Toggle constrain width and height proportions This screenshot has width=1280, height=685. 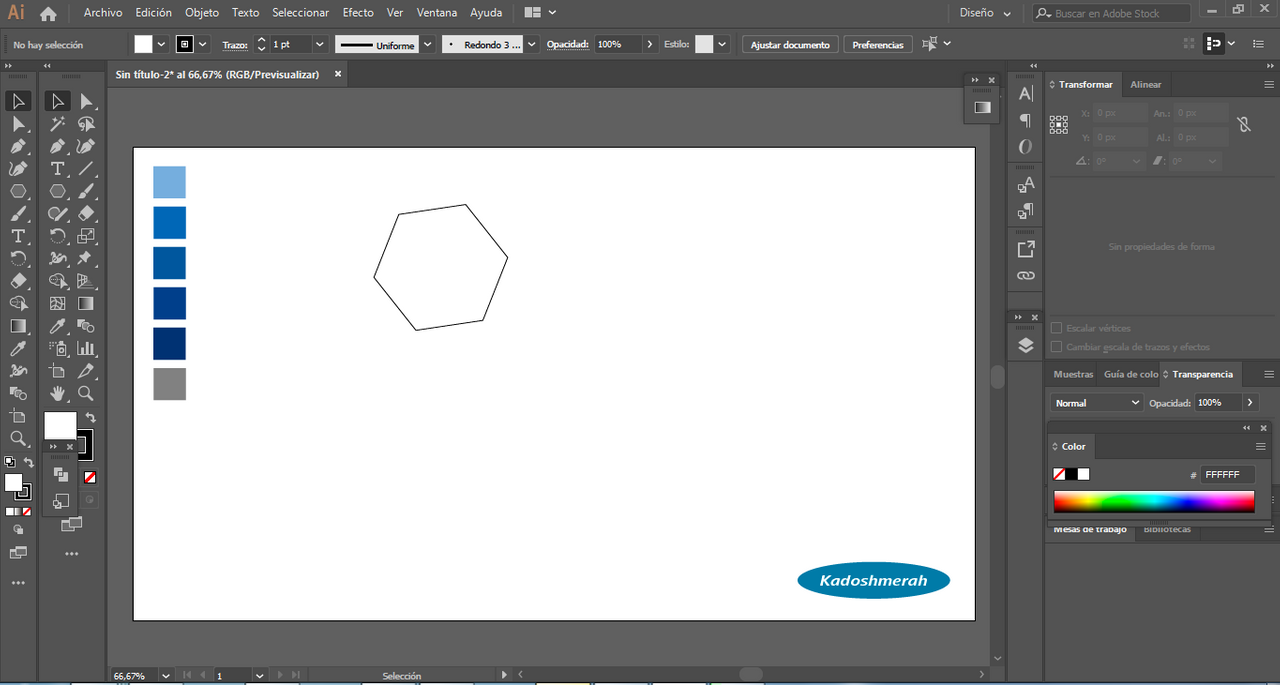point(1243,125)
